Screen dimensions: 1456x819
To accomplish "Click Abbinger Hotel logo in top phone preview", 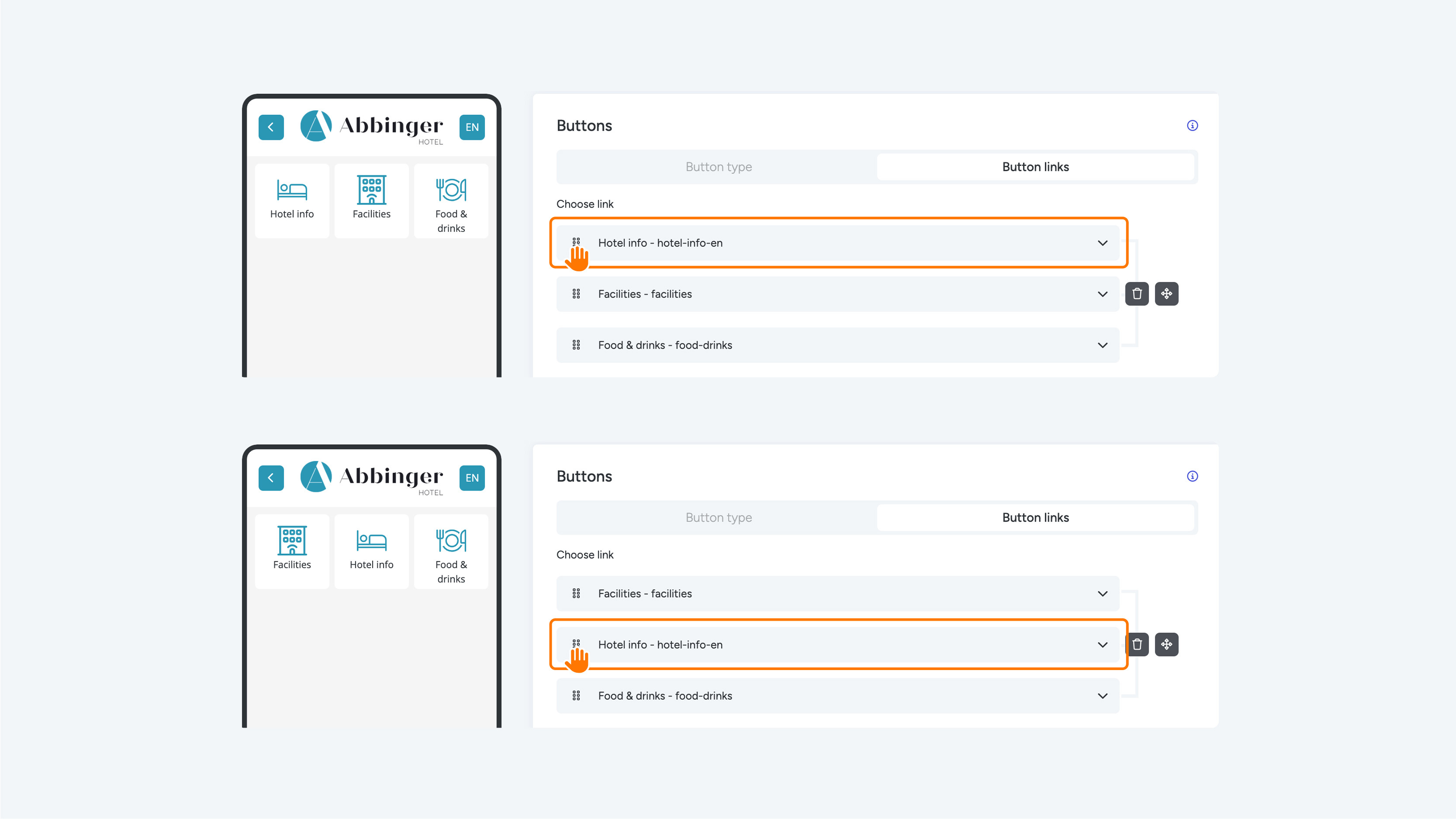I will (x=371, y=127).
